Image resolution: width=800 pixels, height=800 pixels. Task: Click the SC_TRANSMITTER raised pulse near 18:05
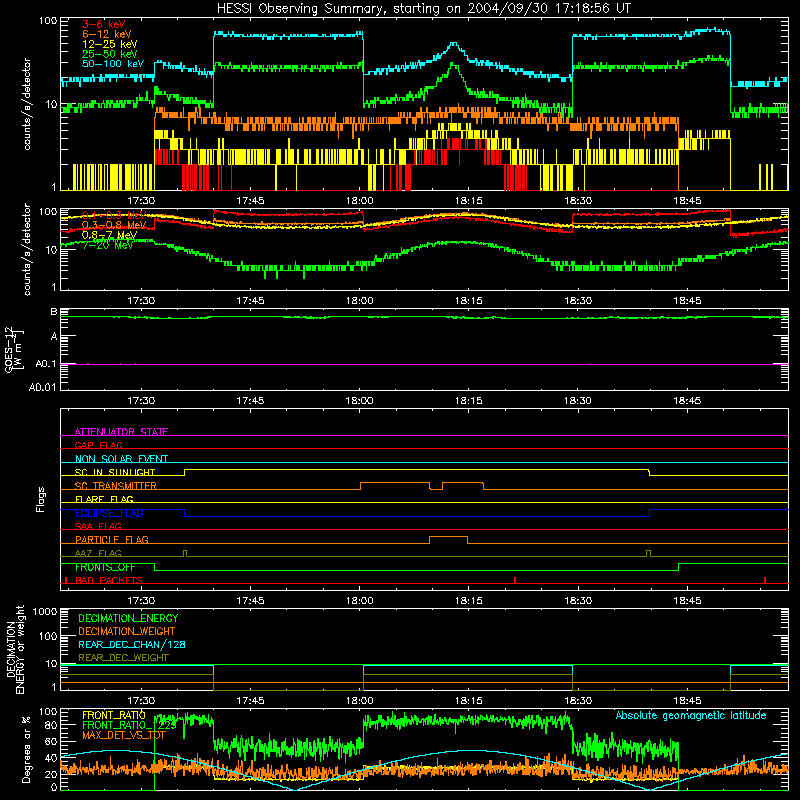click(x=395, y=483)
